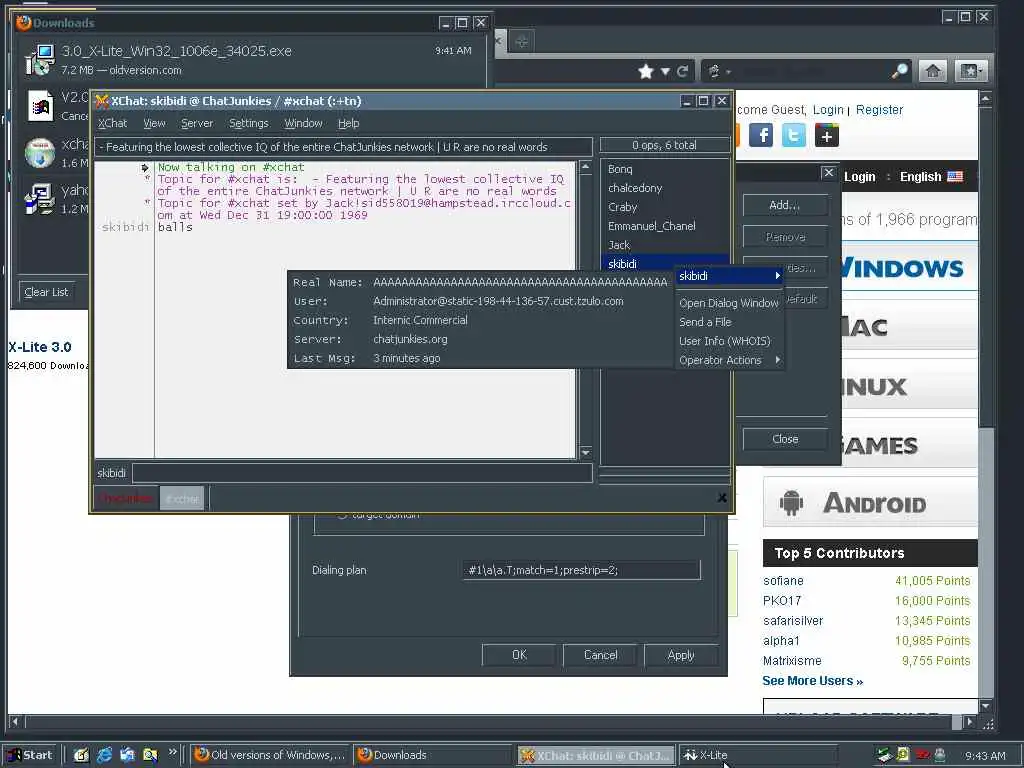Share the page on Facebook
Image resolution: width=1024 pixels, height=768 pixels.
761,135
